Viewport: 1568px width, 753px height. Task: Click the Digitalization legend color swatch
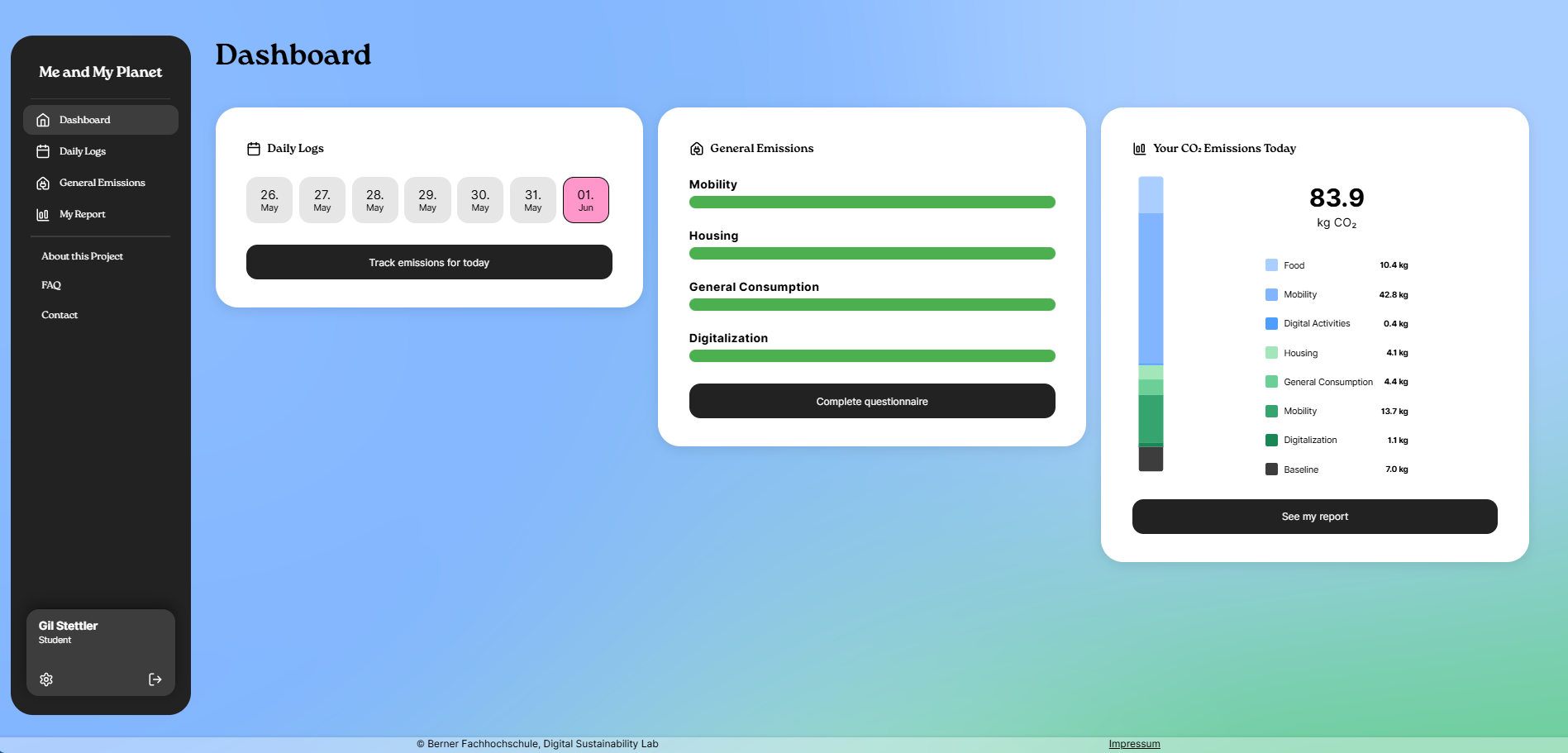point(1271,440)
